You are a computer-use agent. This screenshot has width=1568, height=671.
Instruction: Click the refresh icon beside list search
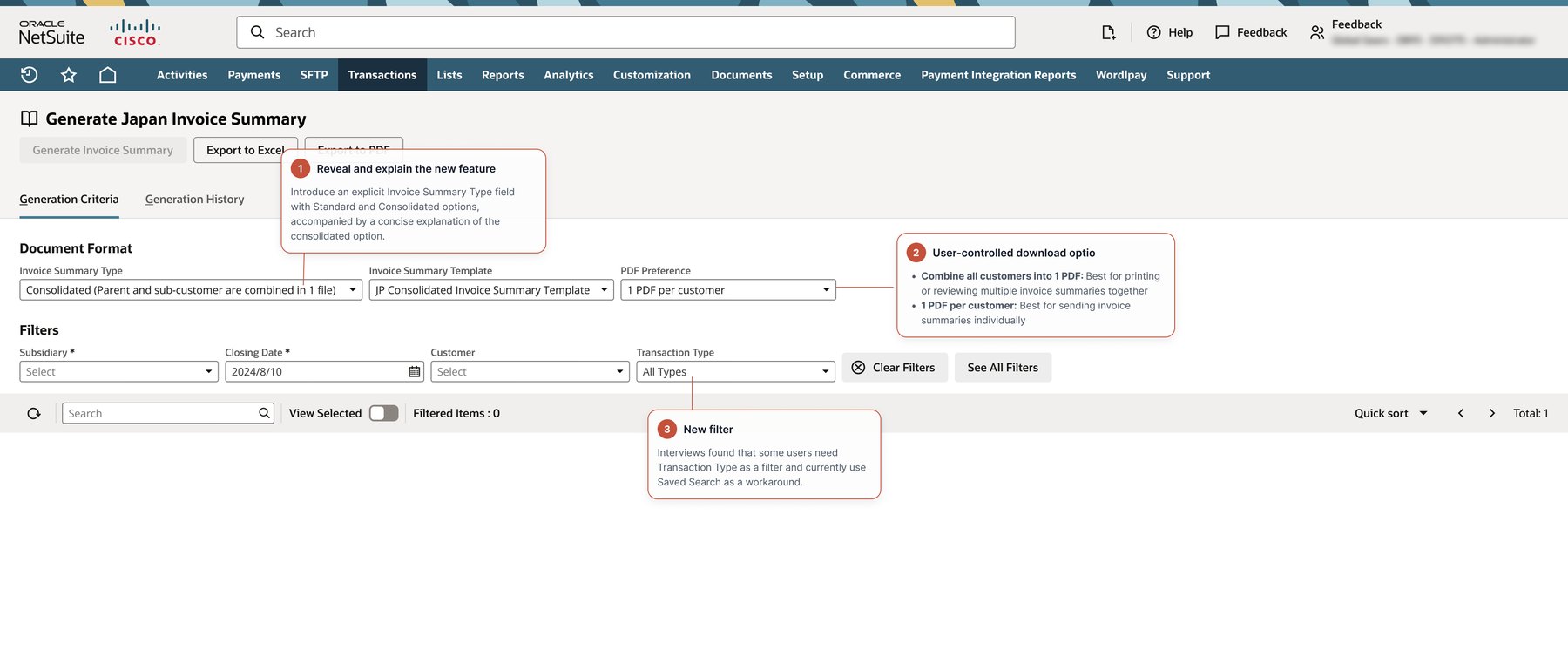click(34, 413)
